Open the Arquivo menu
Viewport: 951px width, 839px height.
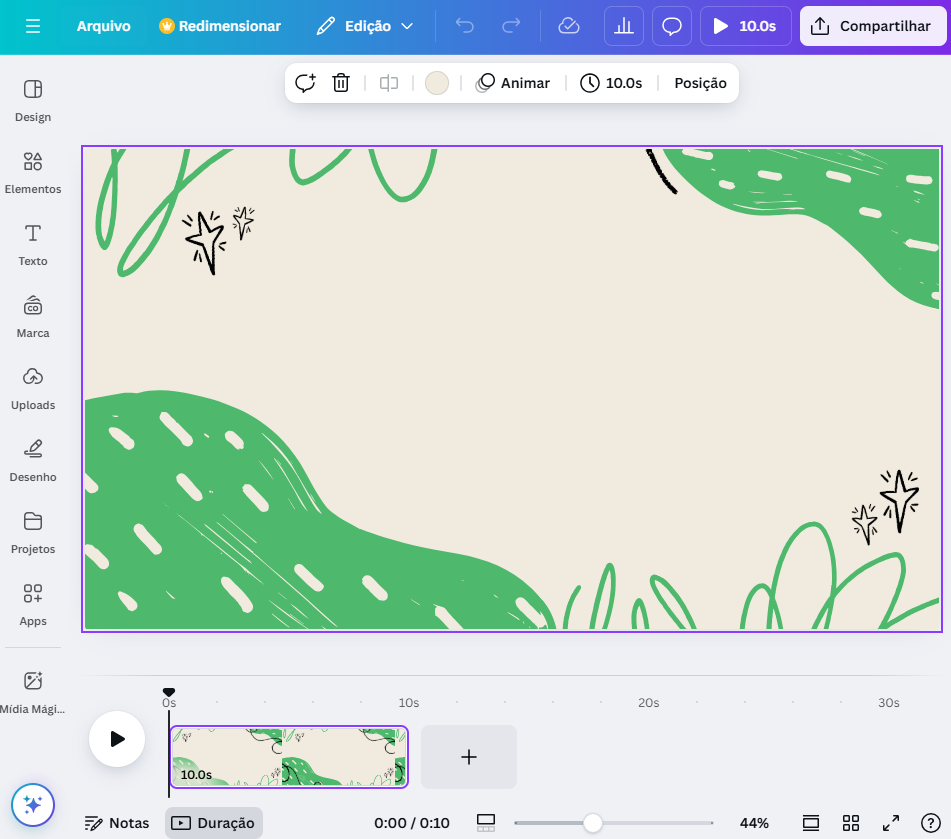click(x=103, y=26)
